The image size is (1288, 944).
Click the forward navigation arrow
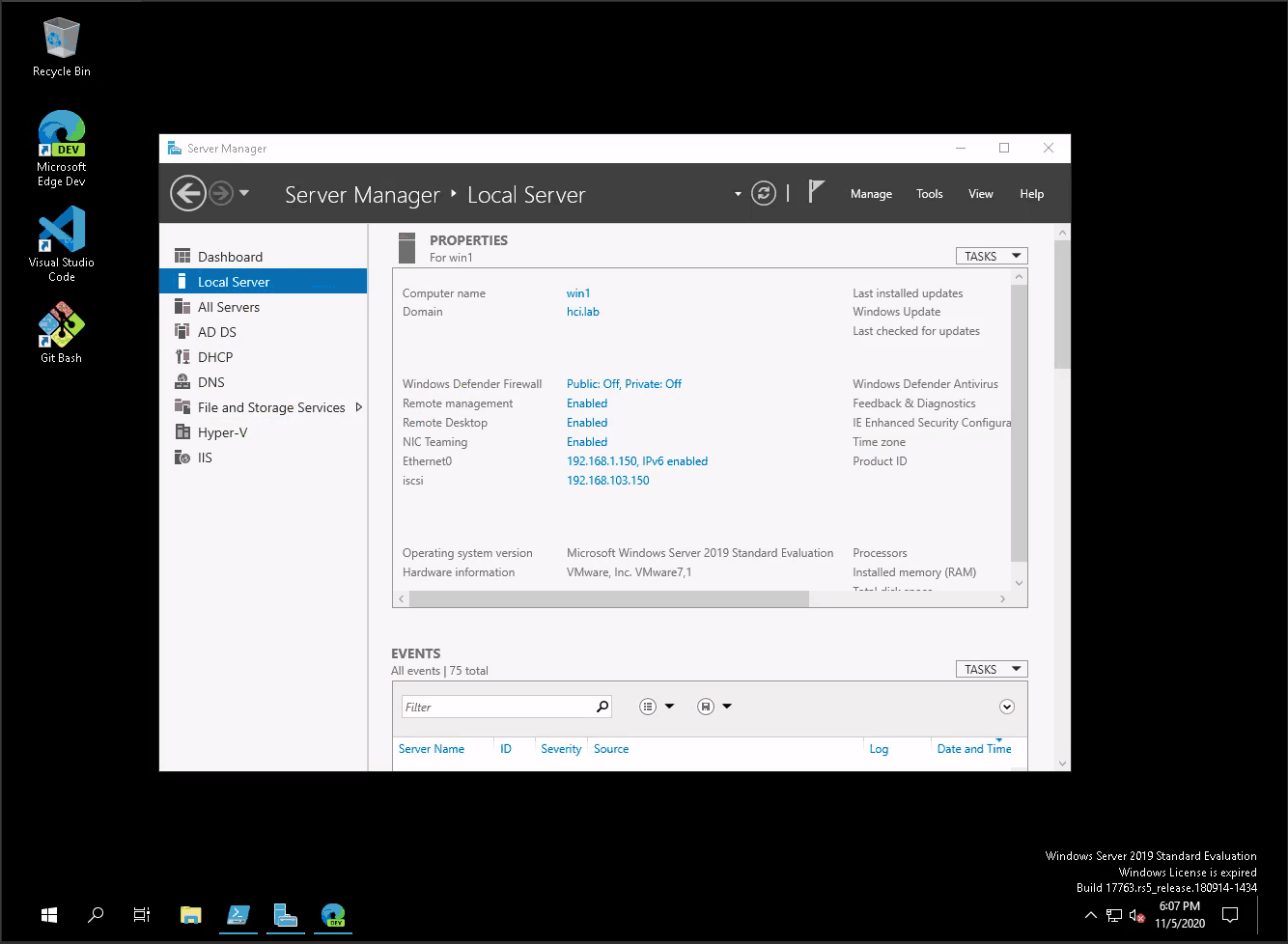[x=221, y=194]
